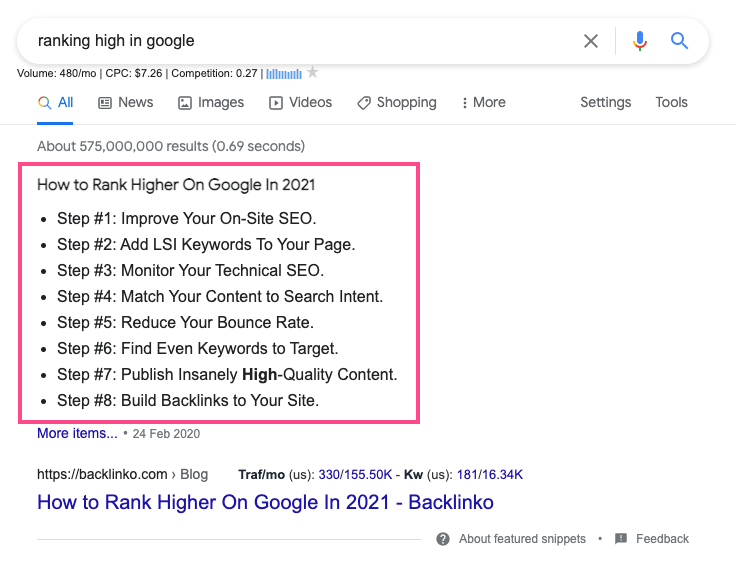Go to the Shopping tab
Image resolution: width=736 pixels, height=574 pixels.
(x=396, y=102)
